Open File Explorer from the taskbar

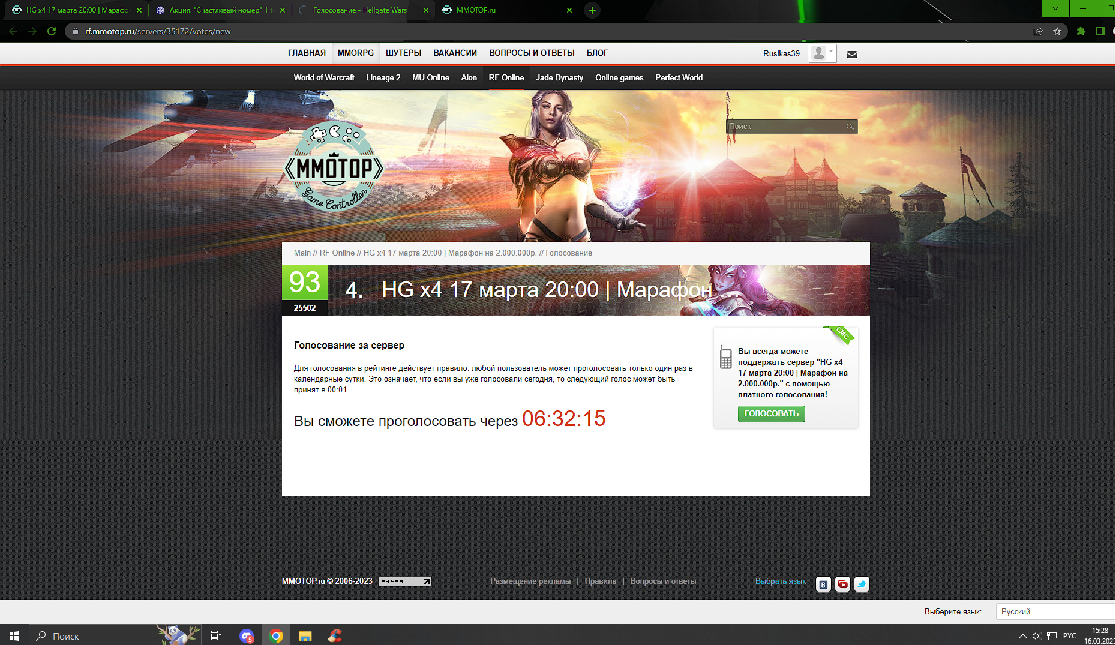(305, 636)
